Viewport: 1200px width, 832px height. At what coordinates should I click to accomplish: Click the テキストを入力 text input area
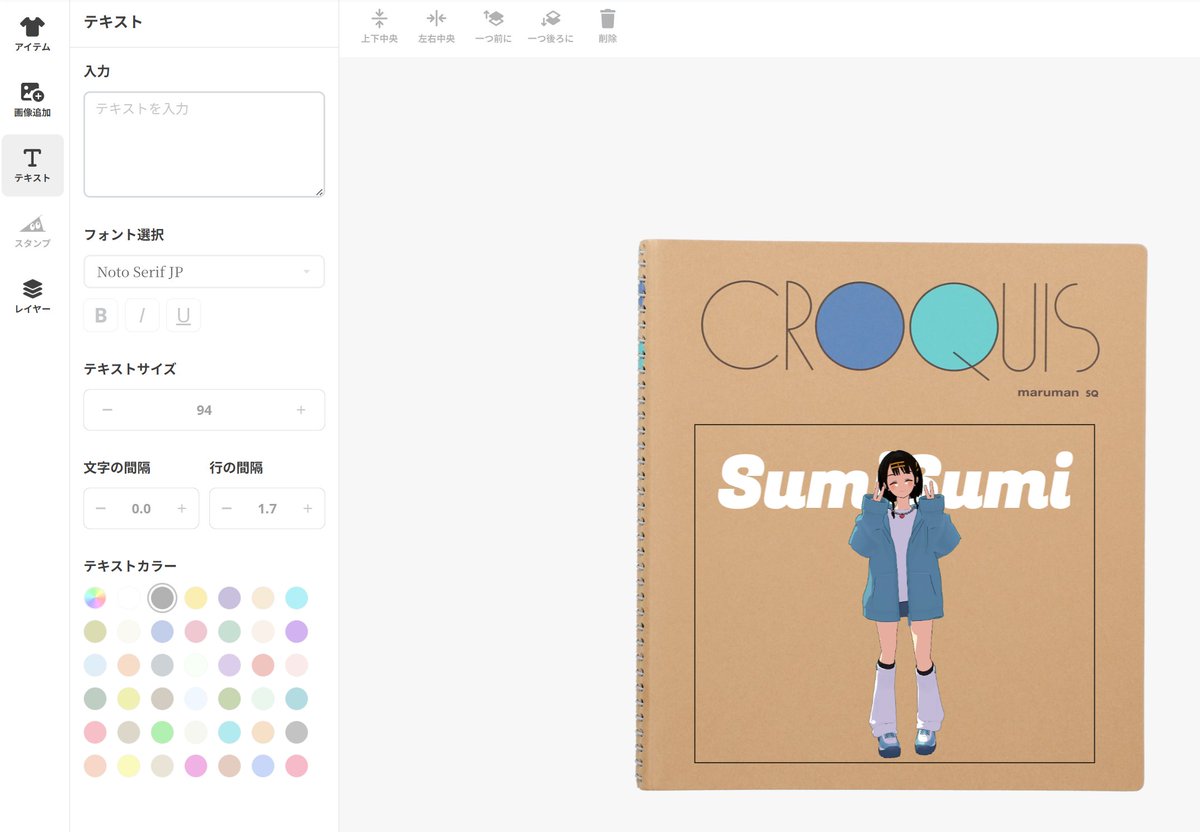[x=204, y=145]
